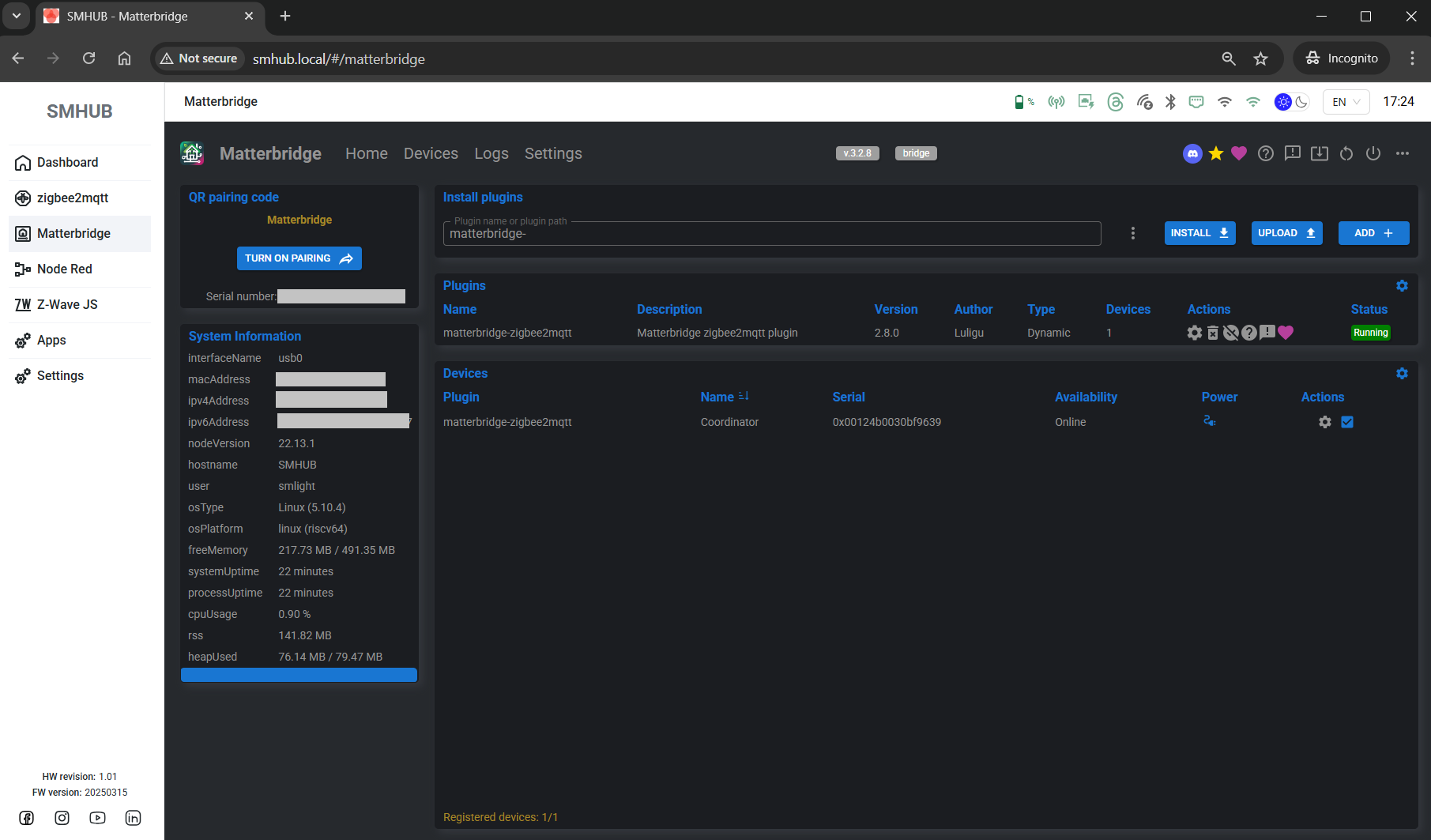
Task: Delete the matterbridge-zigbee2mqtt plugin via trash icon
Action: coord(1213,333)
